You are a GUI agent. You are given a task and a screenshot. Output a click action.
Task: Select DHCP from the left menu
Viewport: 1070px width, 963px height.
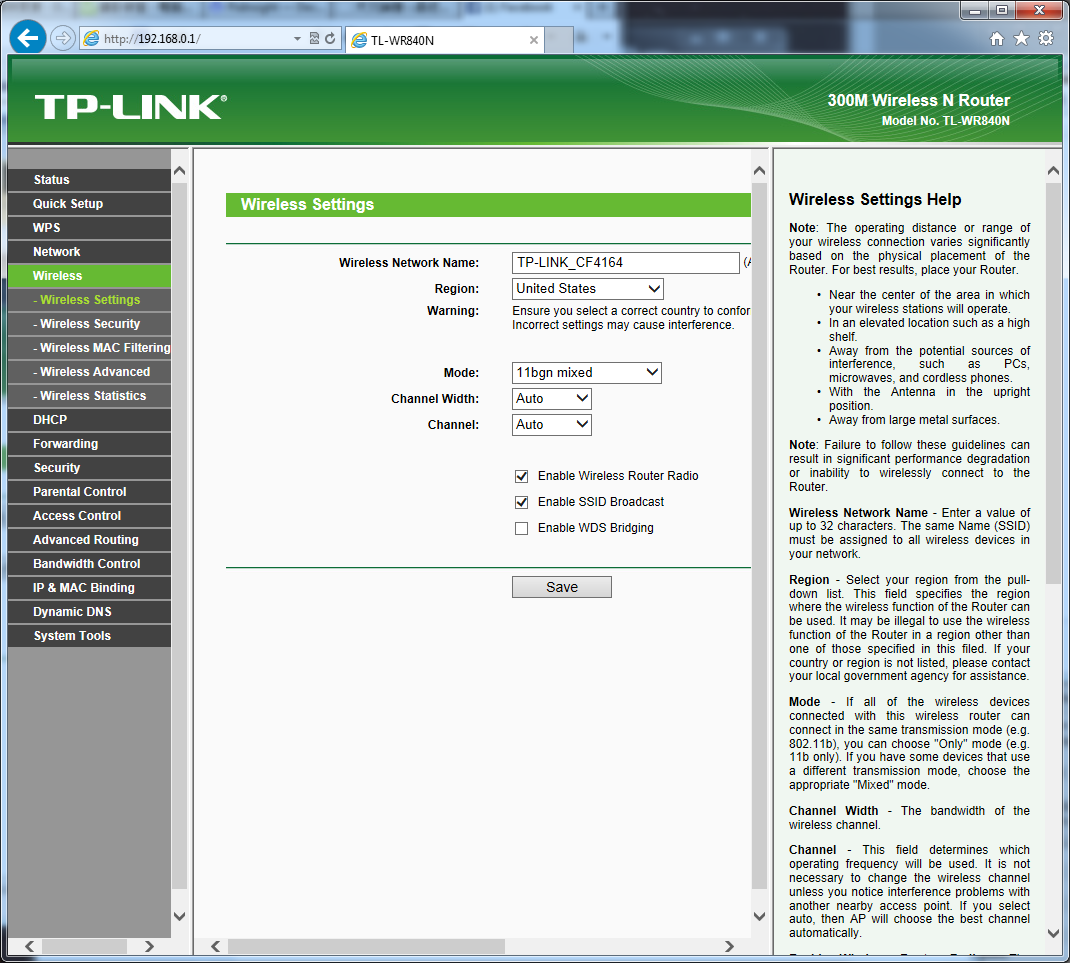point(50,420)
